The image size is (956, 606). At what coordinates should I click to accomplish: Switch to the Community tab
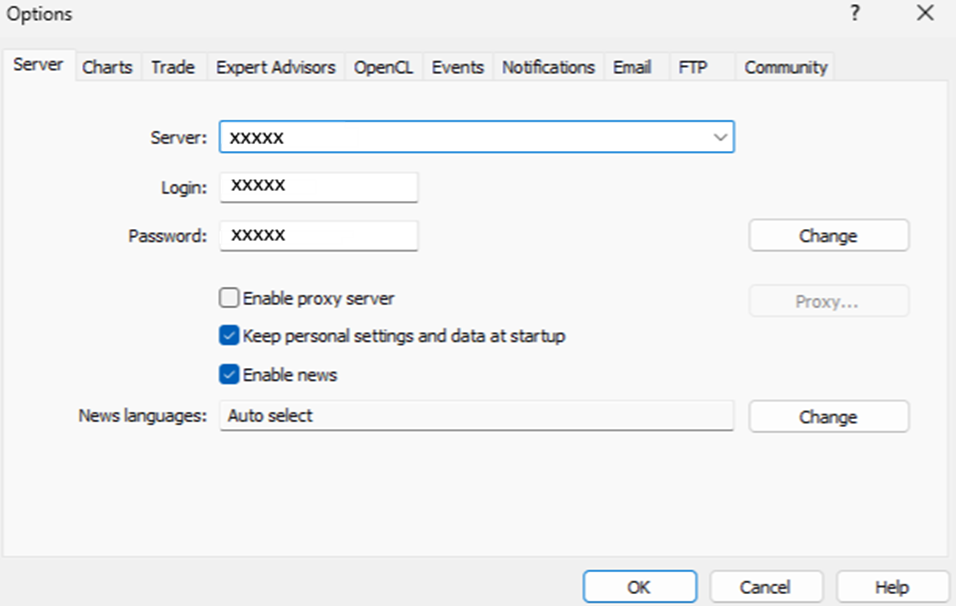[x=785, y=67]
